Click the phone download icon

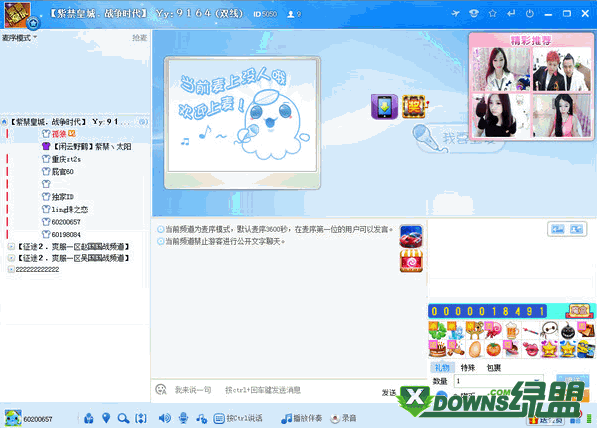tap(385, 107)
